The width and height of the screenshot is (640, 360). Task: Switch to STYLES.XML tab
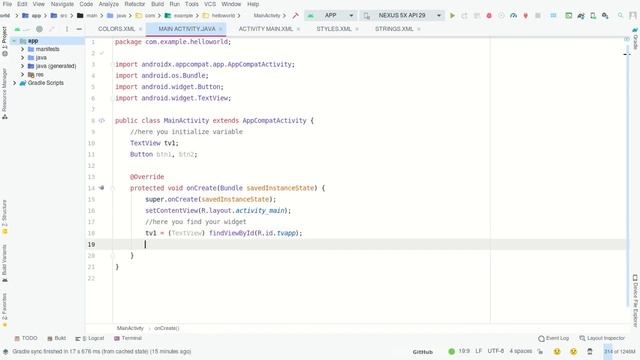(334, 29)
